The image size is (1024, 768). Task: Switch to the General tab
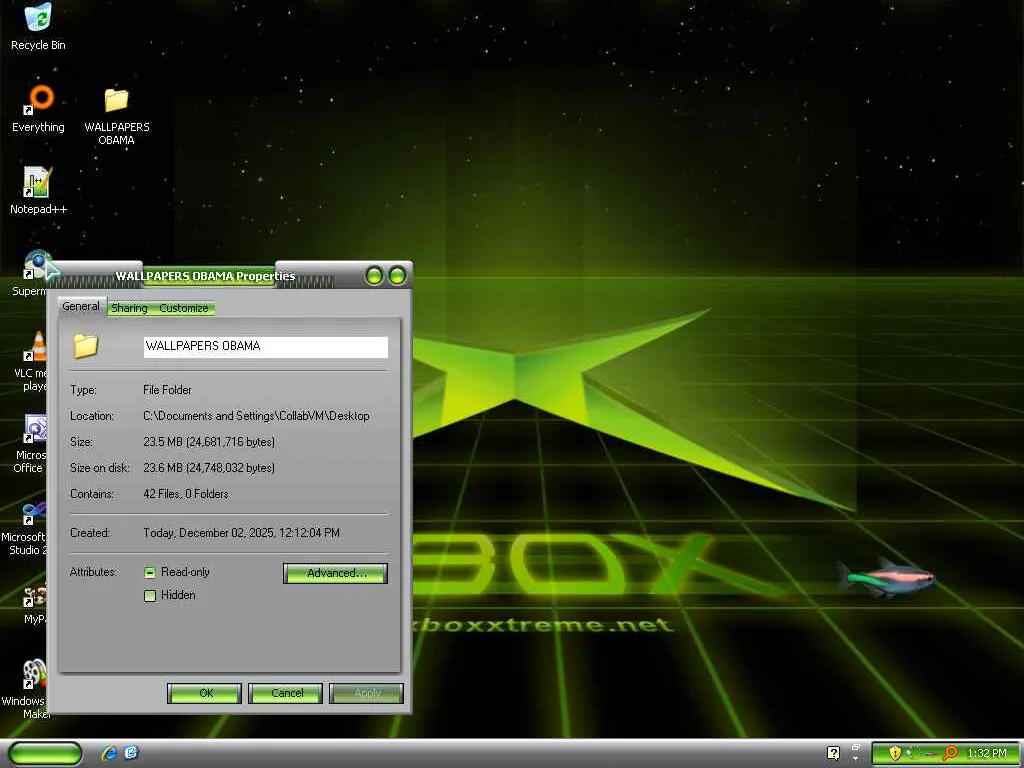coord(81,306)
